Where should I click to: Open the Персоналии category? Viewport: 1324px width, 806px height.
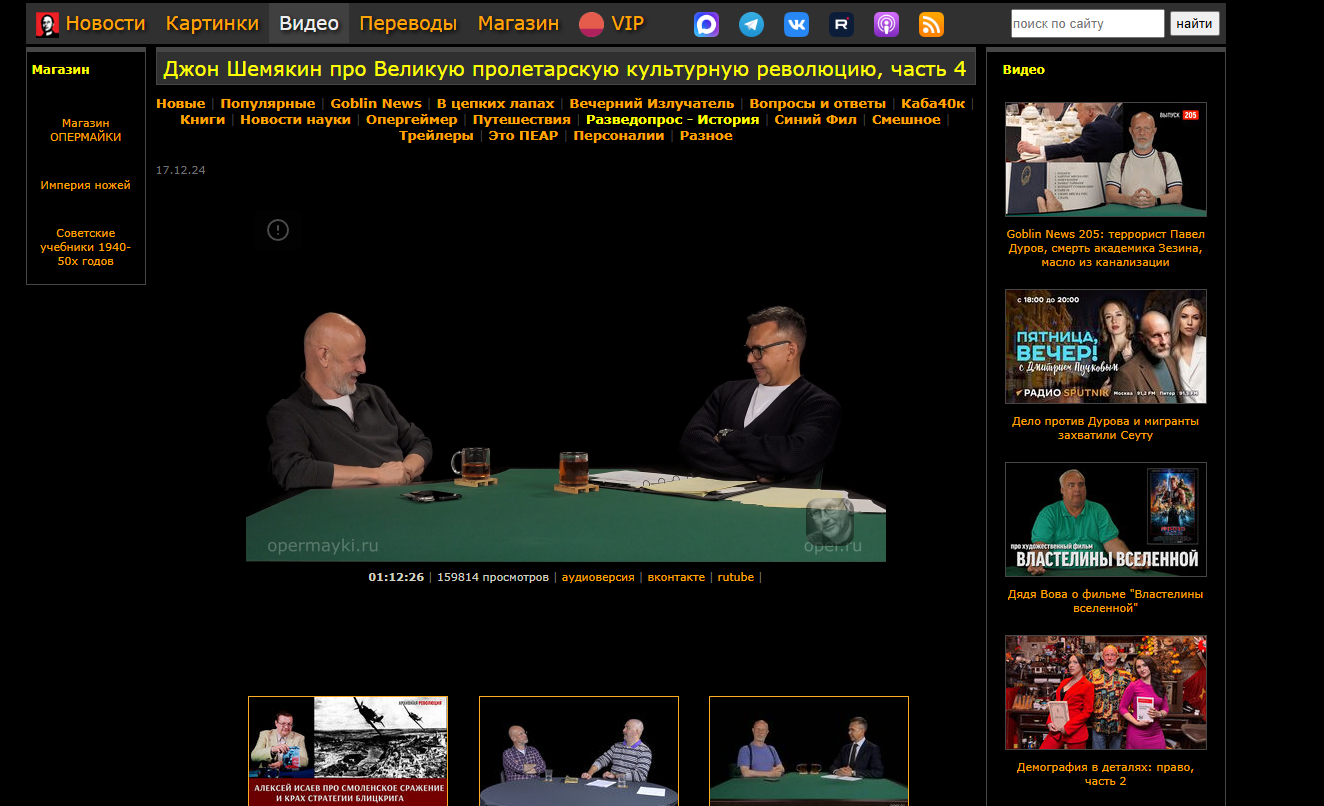point(619,136)
